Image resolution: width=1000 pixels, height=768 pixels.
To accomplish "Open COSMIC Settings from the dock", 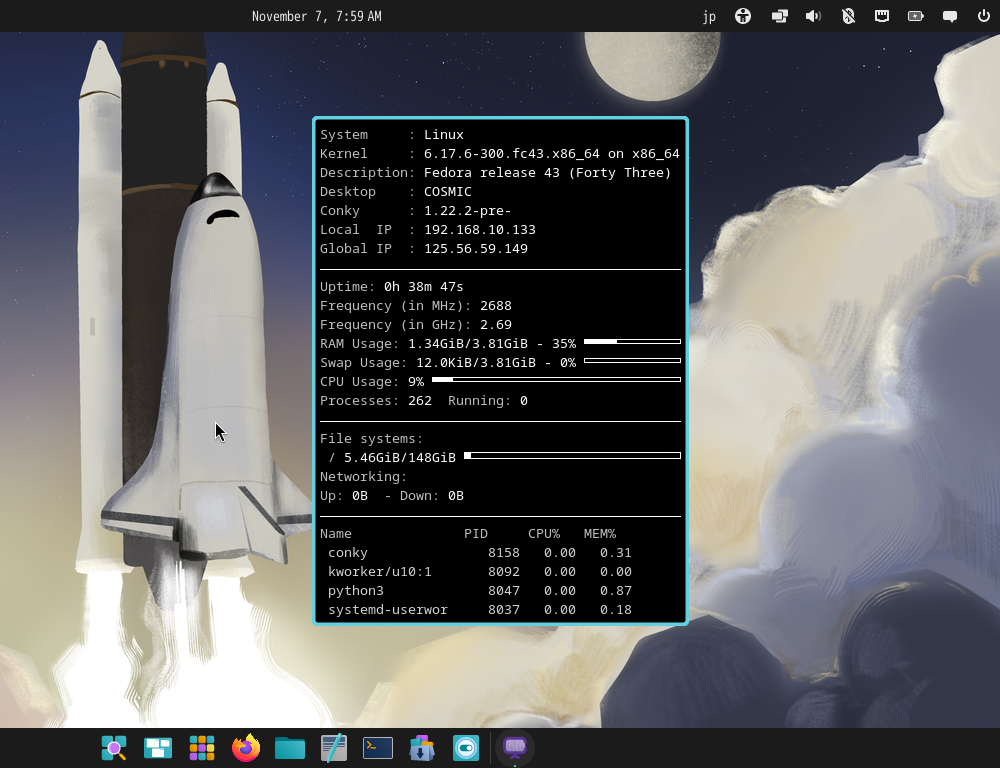I will pos(466,748).
